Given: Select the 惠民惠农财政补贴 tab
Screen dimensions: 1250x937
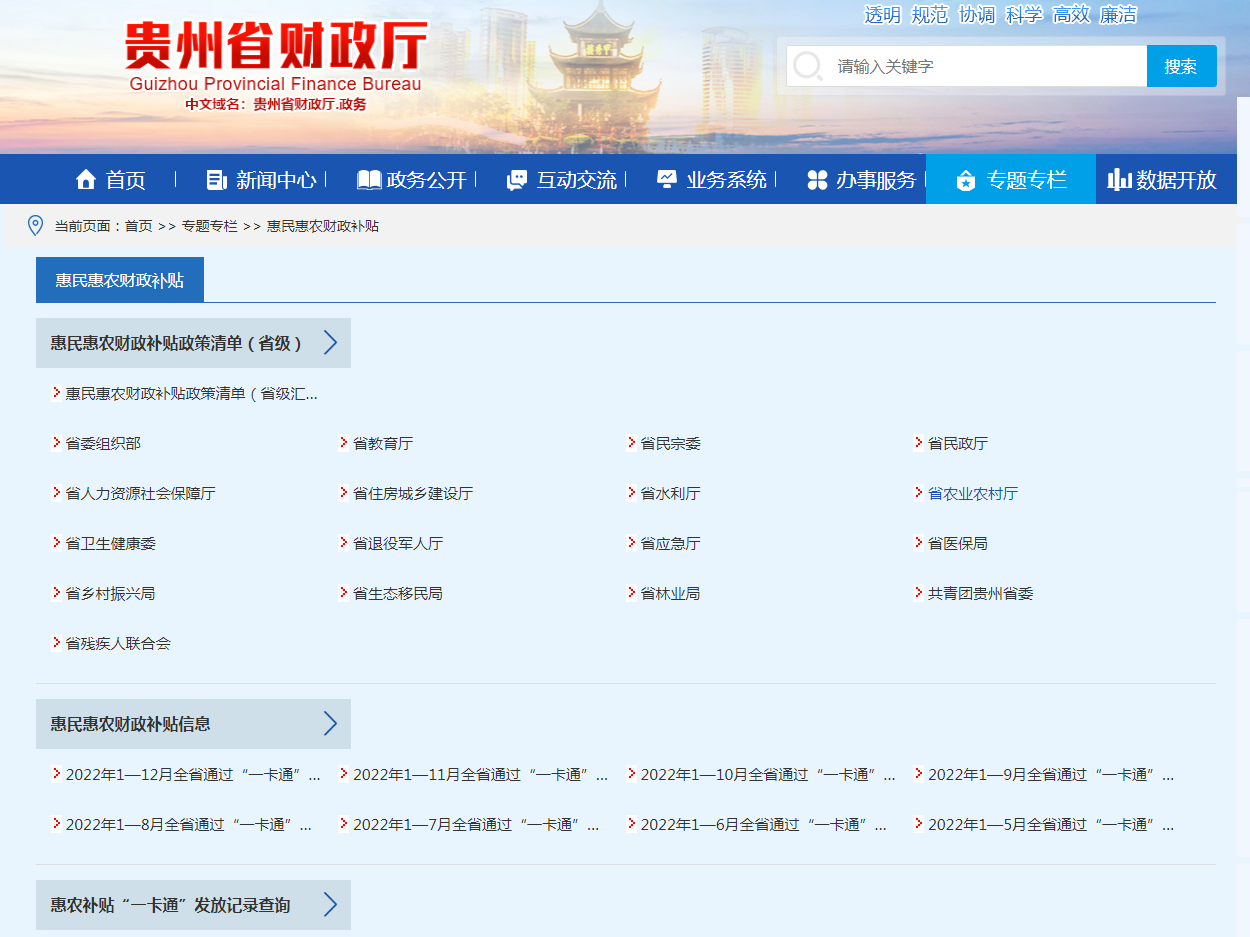Looking at the screenshot, I should pos(120,280).
